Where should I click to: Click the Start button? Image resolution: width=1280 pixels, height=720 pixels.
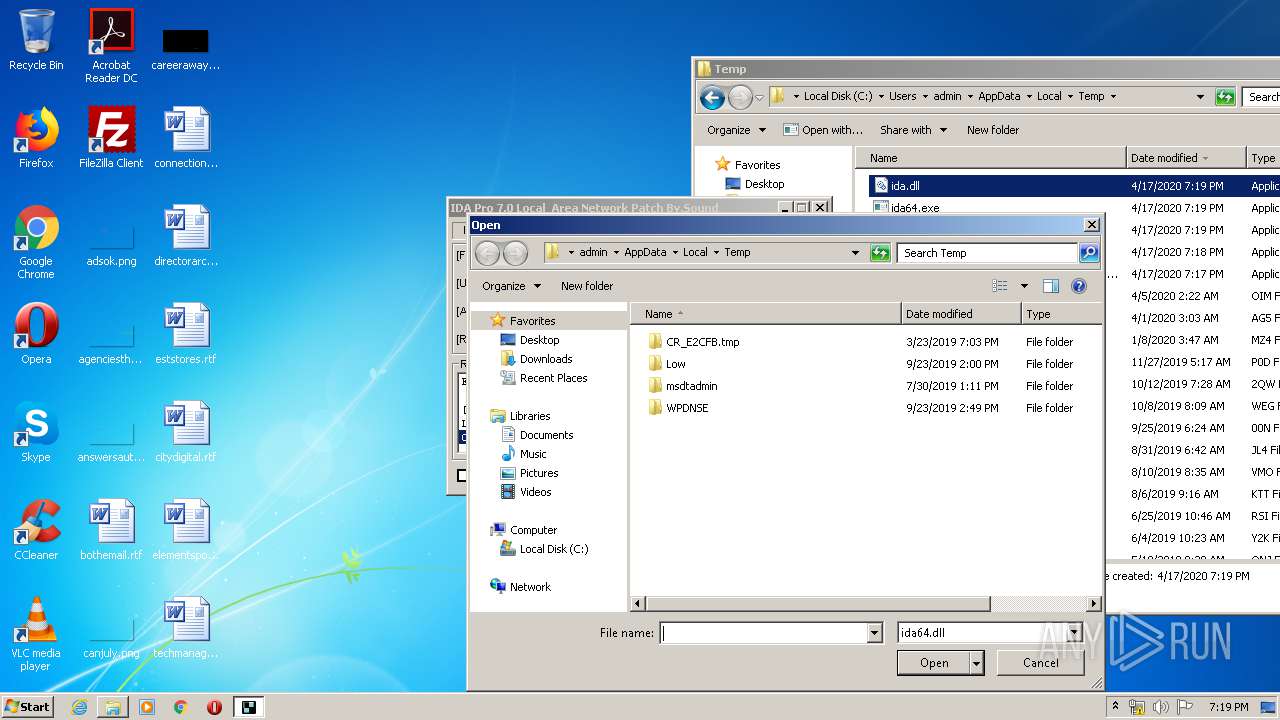click(x=27, y=707)
